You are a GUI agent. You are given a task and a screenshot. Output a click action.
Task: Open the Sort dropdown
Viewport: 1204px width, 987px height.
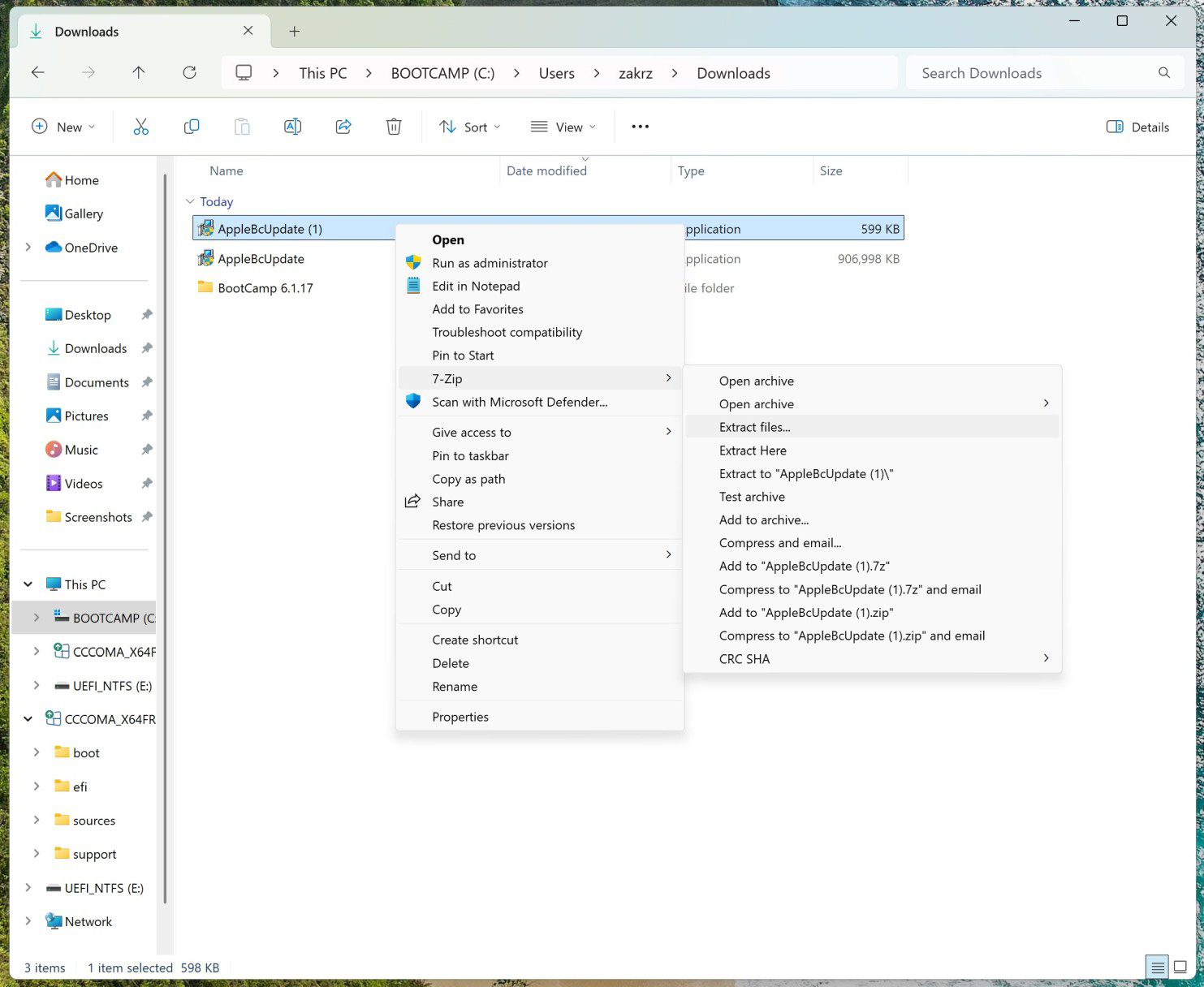click(470, 127)
